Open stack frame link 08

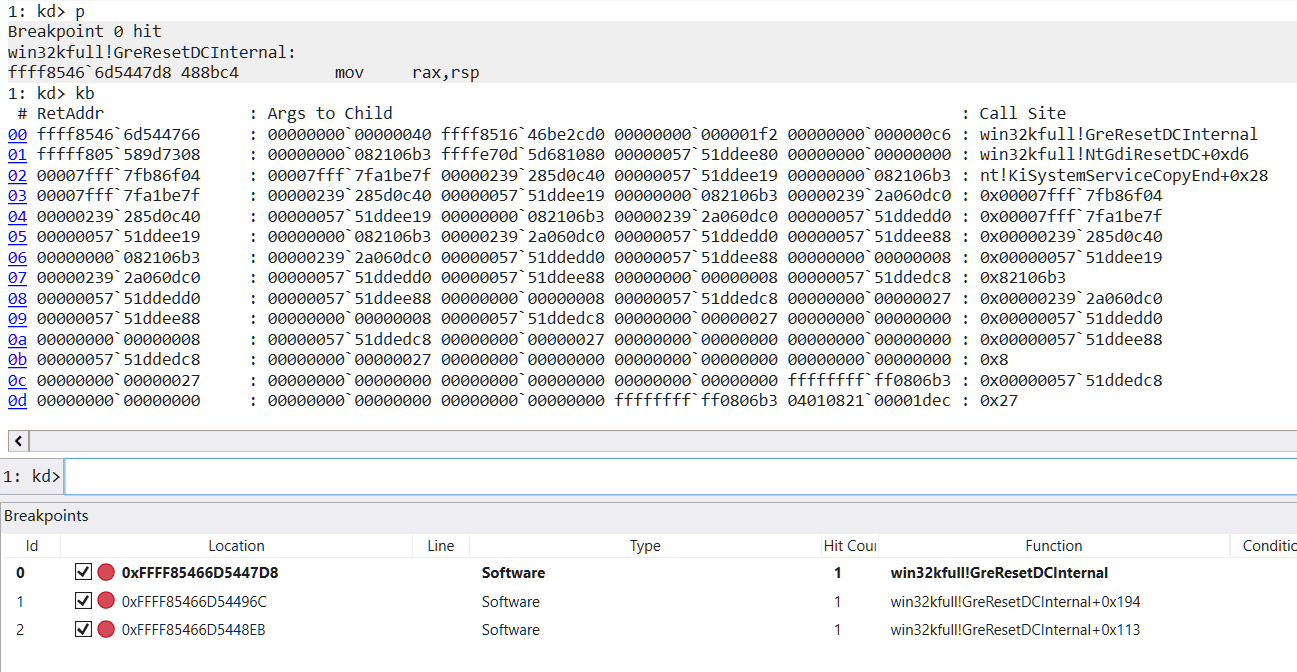[x=17, y=298]
